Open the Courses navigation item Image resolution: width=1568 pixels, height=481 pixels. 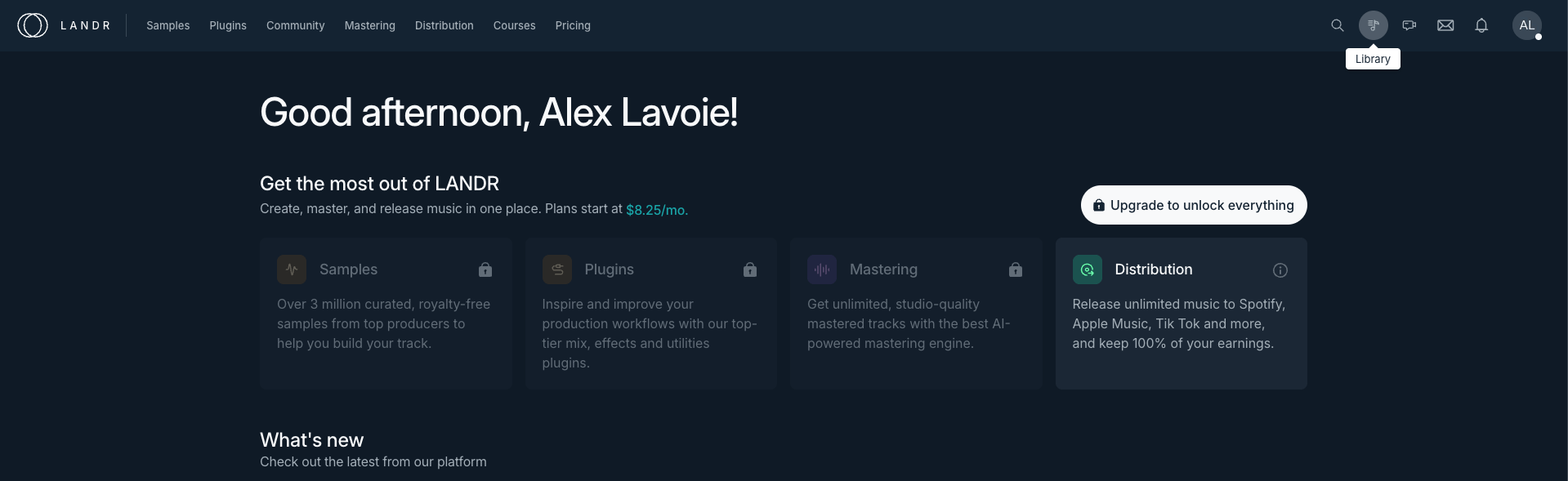(x=515, y=25)
